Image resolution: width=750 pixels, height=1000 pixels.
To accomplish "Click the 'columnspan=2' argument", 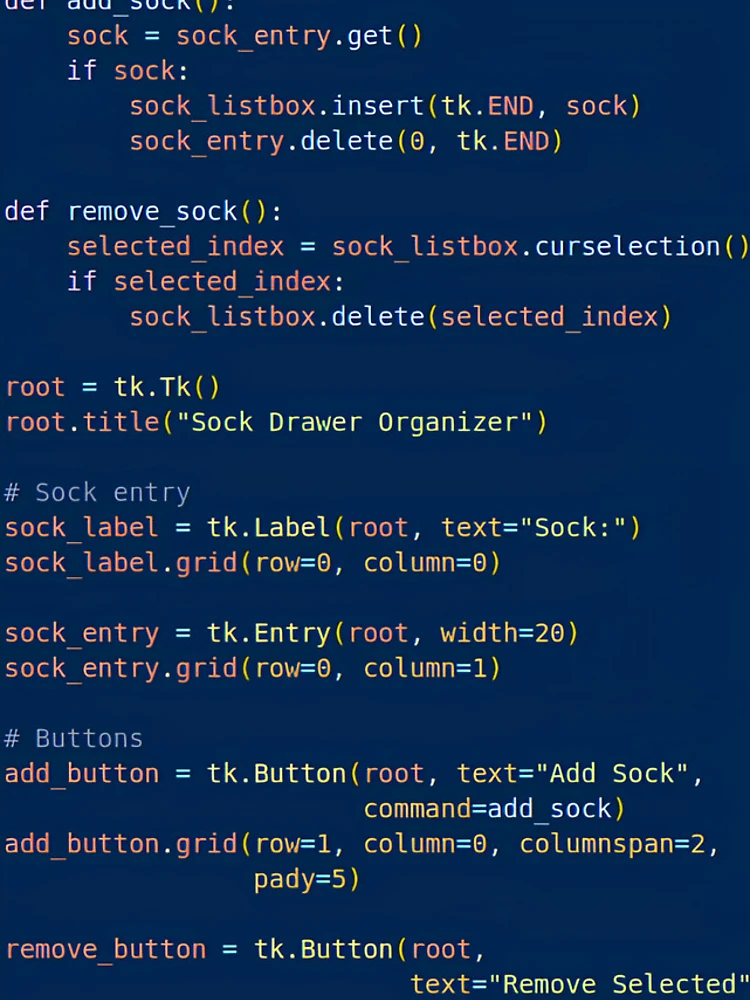I will click(x=612, y=844).
